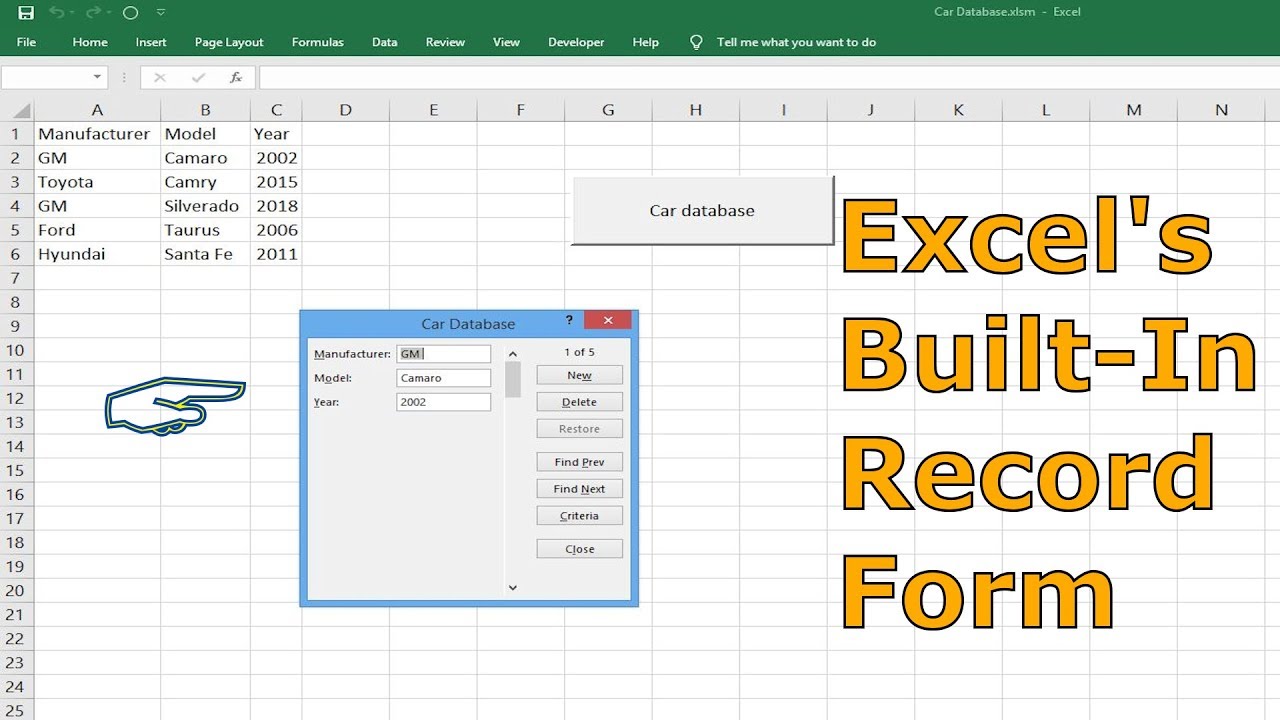Image resolution: width=1280 pixels, height=720 pixels.
Task: Click Find Prev in the record form
Action: coord(579,462)
